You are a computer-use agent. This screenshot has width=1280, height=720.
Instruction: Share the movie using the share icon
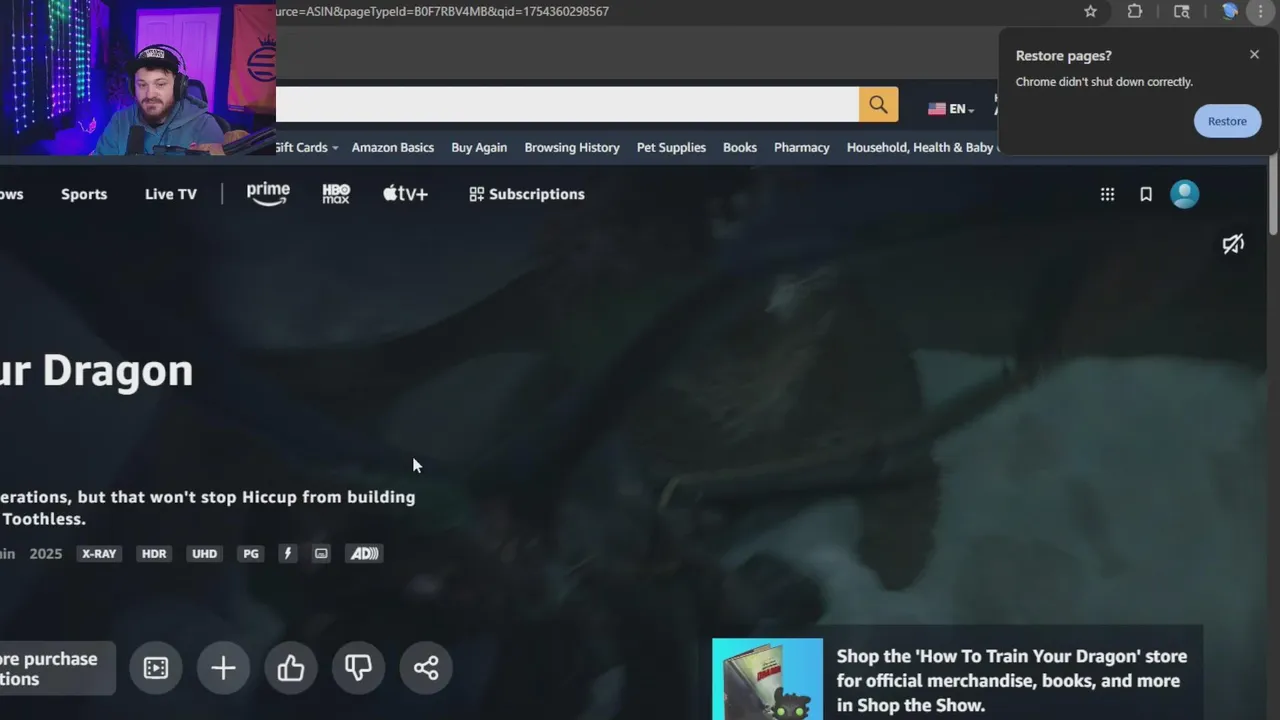pyautogui.click(x=426, y=668)
